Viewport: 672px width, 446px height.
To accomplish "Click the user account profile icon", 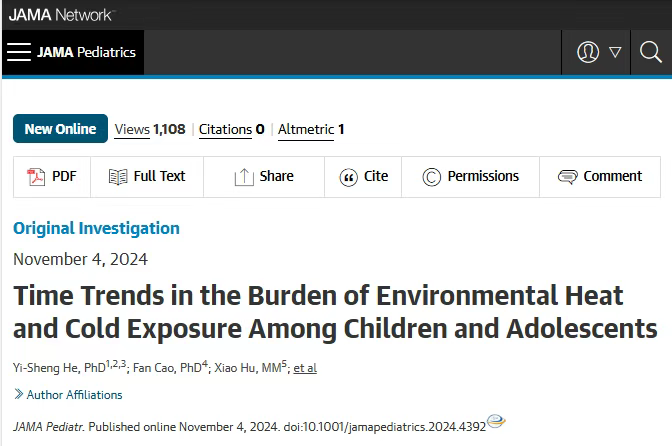I will click(x=588, y=52).
